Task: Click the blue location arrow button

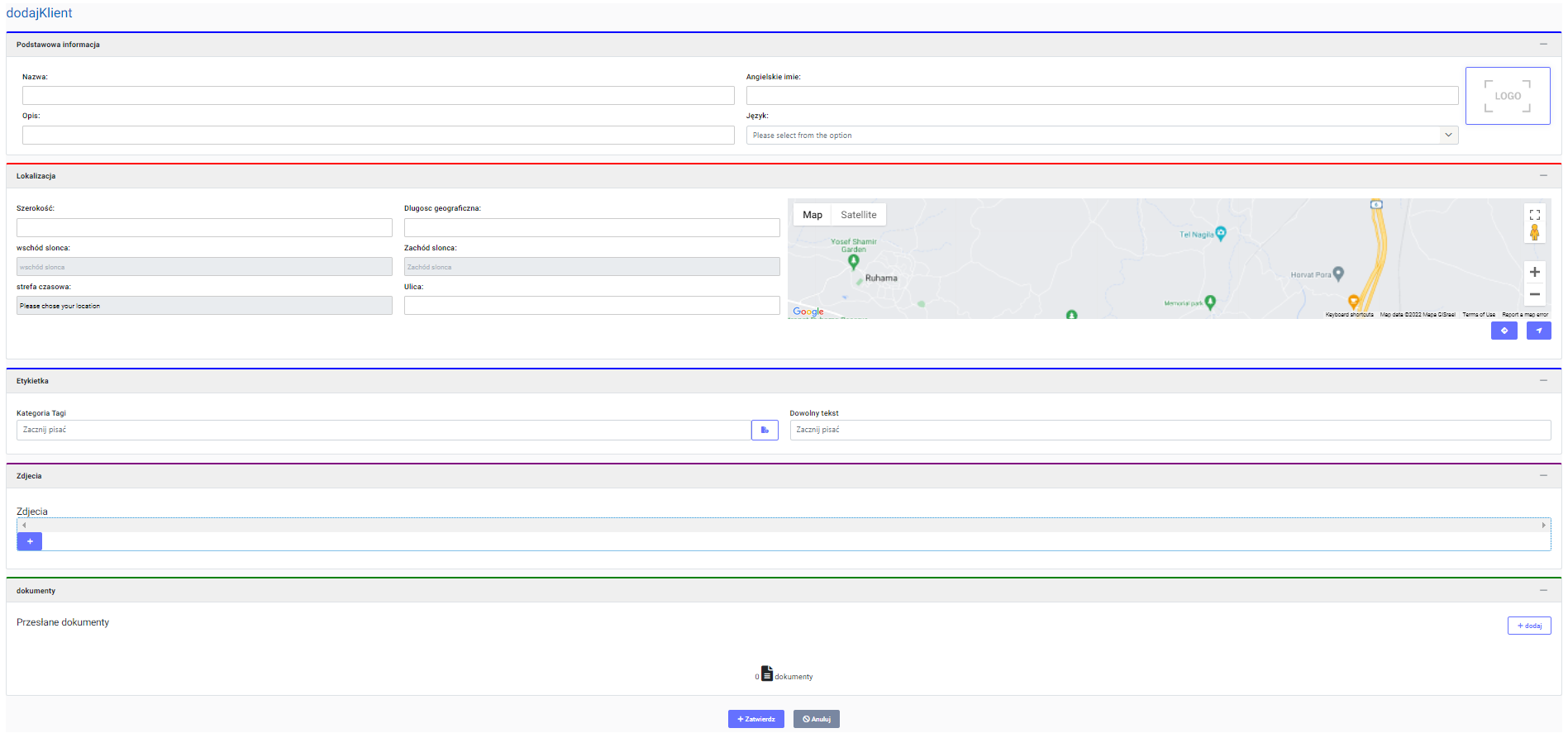Action: pyautogui.click(x=1538, y=331)
